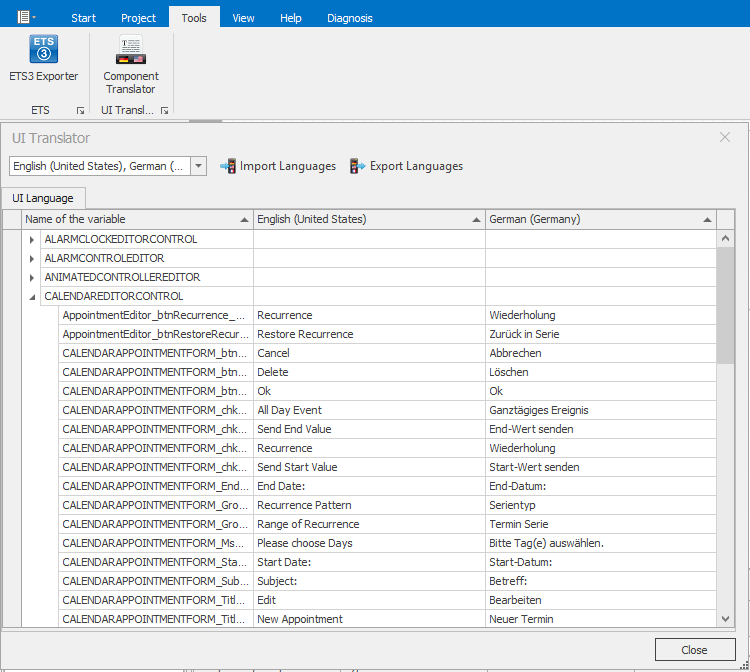Viewport: 750px width, 672px height.
Task: Open UI Transl... group dialog launcher
Action: [x=165, y=110]
